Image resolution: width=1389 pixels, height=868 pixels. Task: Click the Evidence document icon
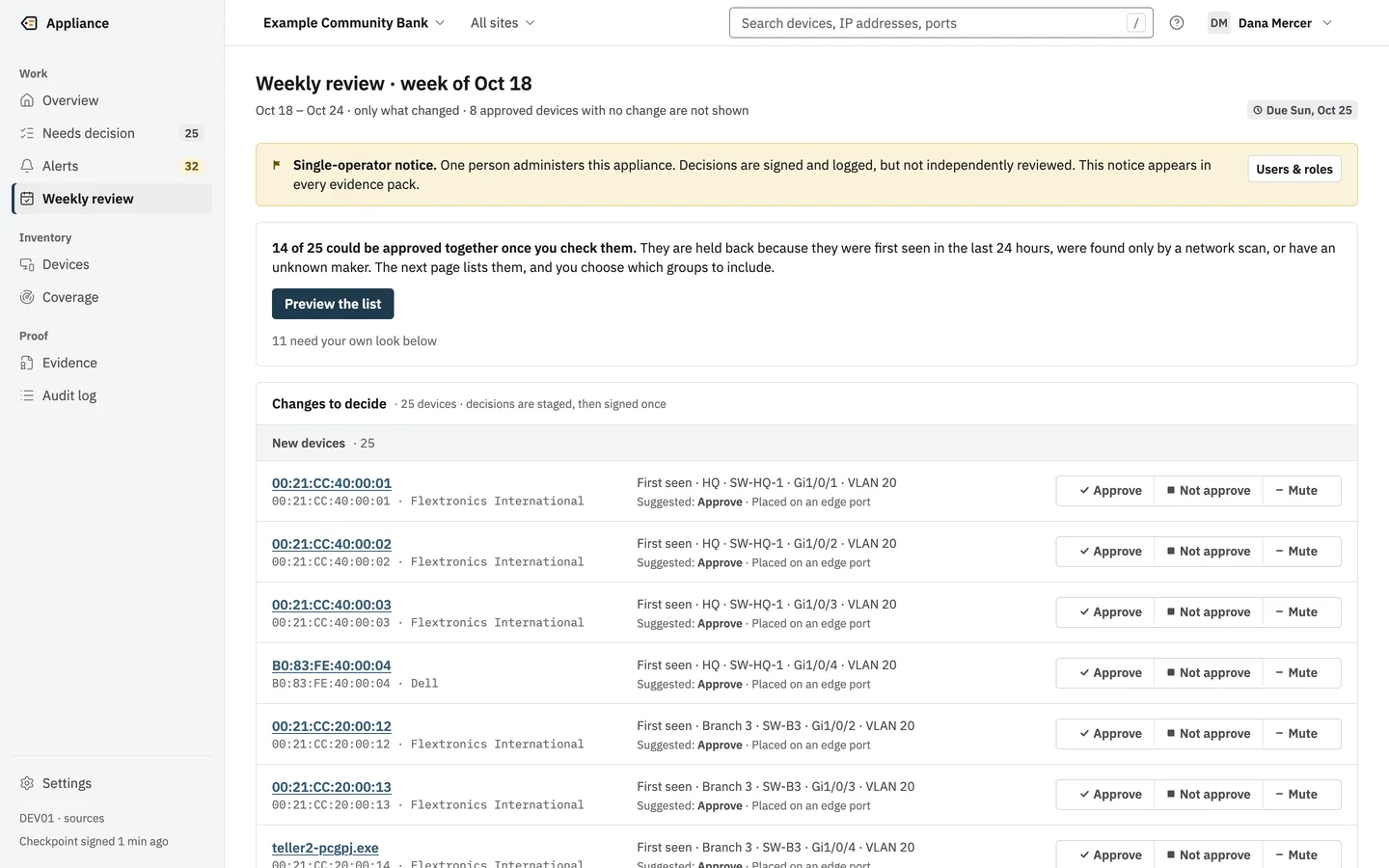[27, 363]
